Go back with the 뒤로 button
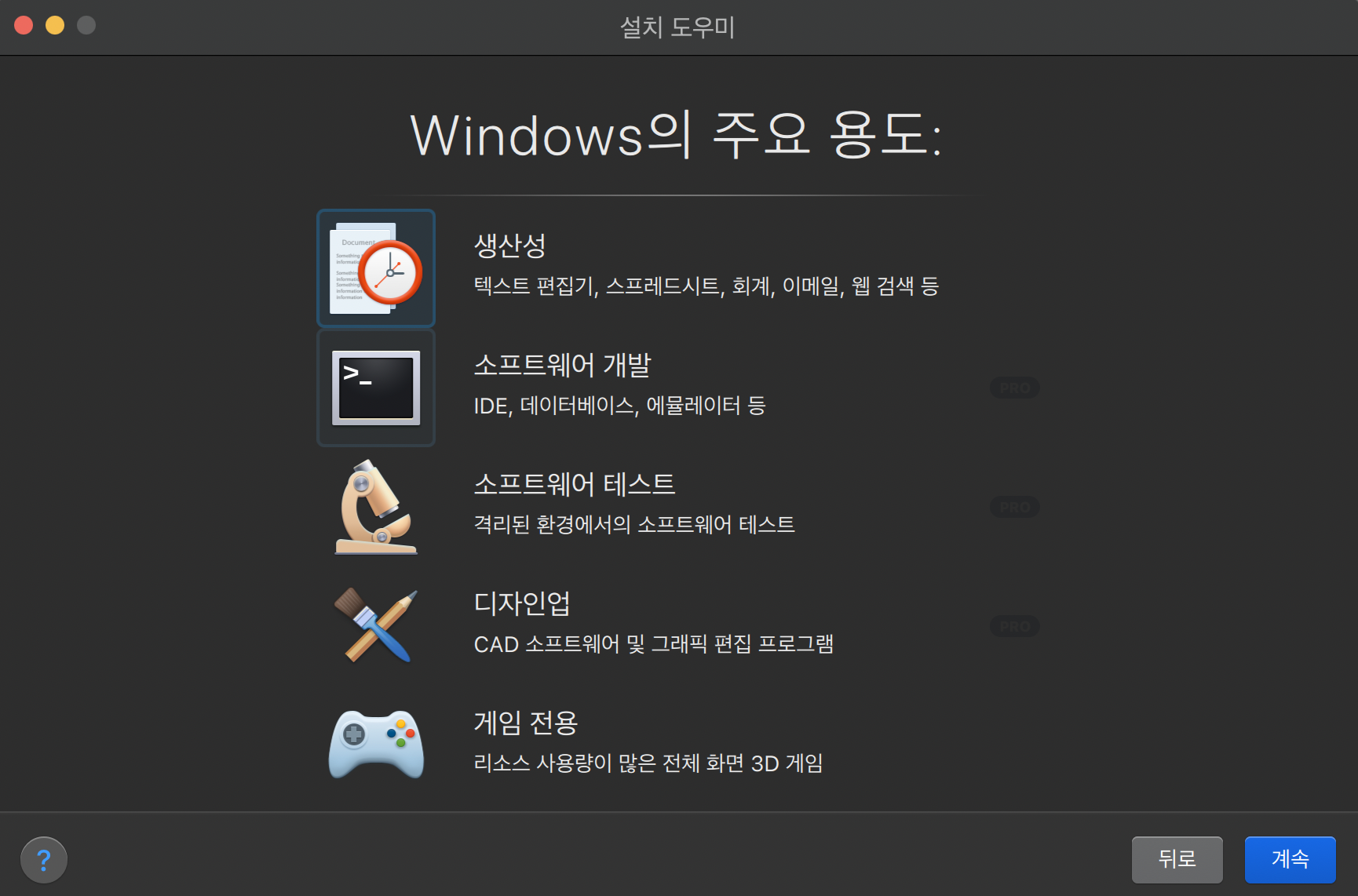Image resolution: width=1358 pixels, height=896 pixels. click(1177, 859)
